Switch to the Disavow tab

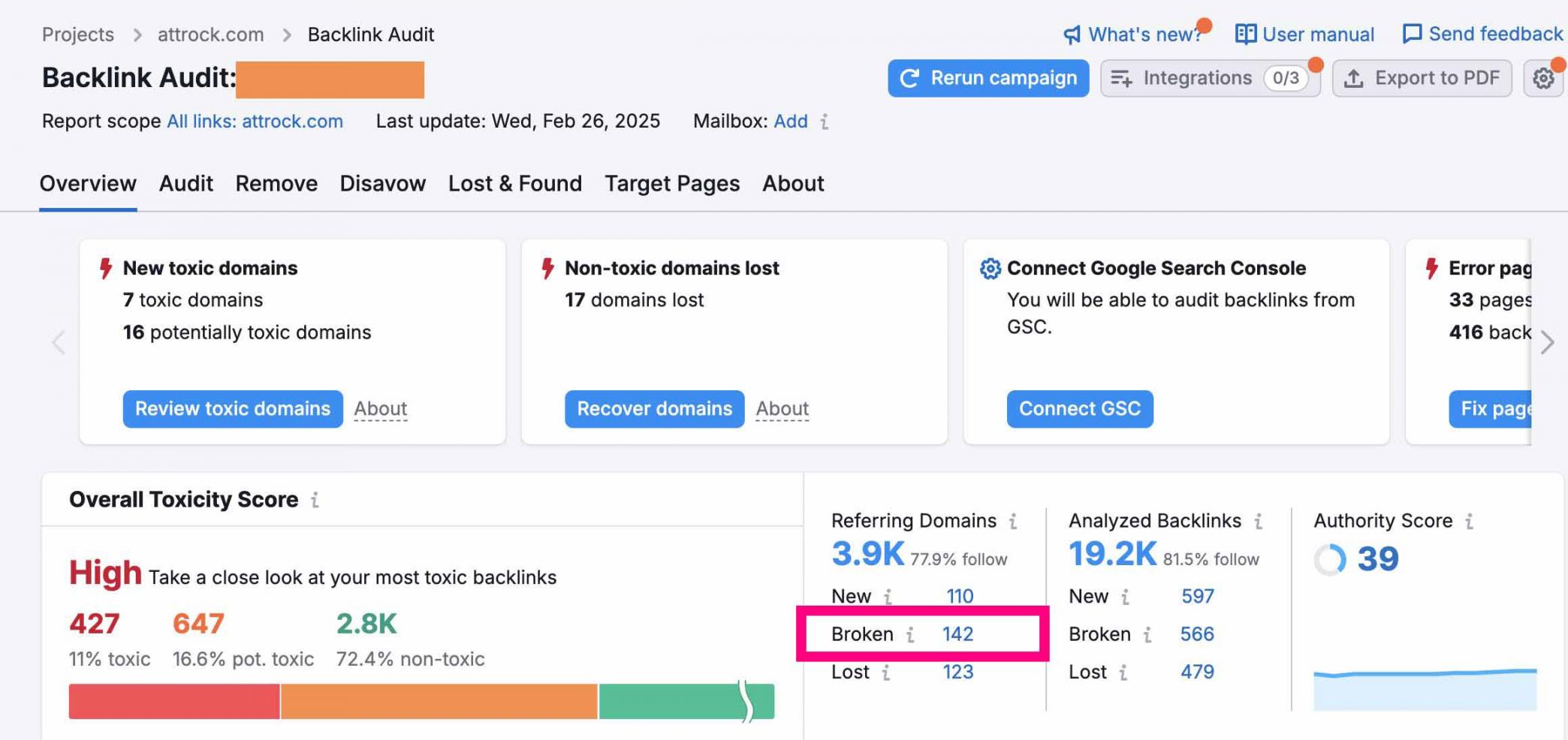click(x=382, y=184)
